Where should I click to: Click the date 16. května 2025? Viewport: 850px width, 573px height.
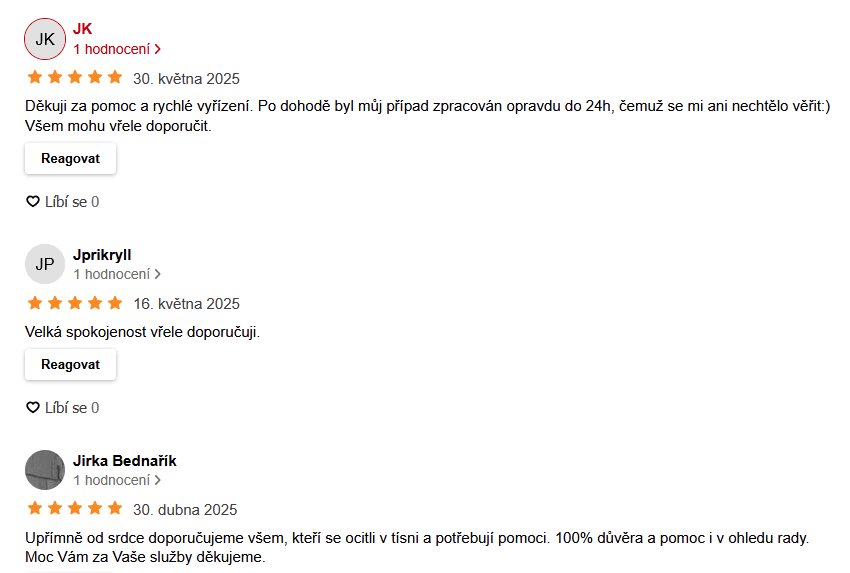pos(186,304)
